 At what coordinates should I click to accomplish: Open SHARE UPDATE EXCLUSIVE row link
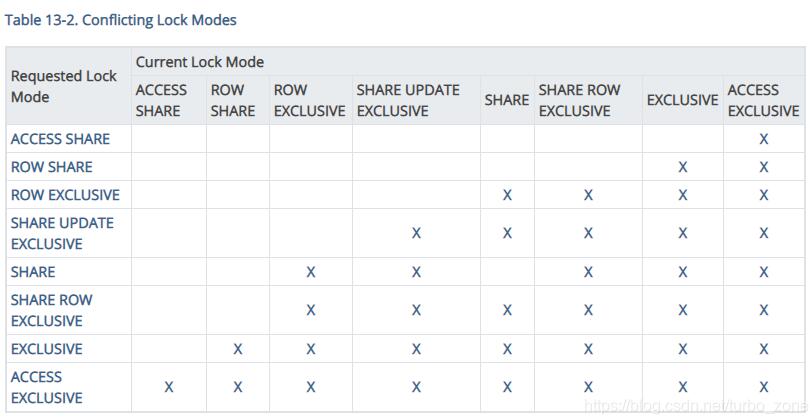(x=62, y=233)
